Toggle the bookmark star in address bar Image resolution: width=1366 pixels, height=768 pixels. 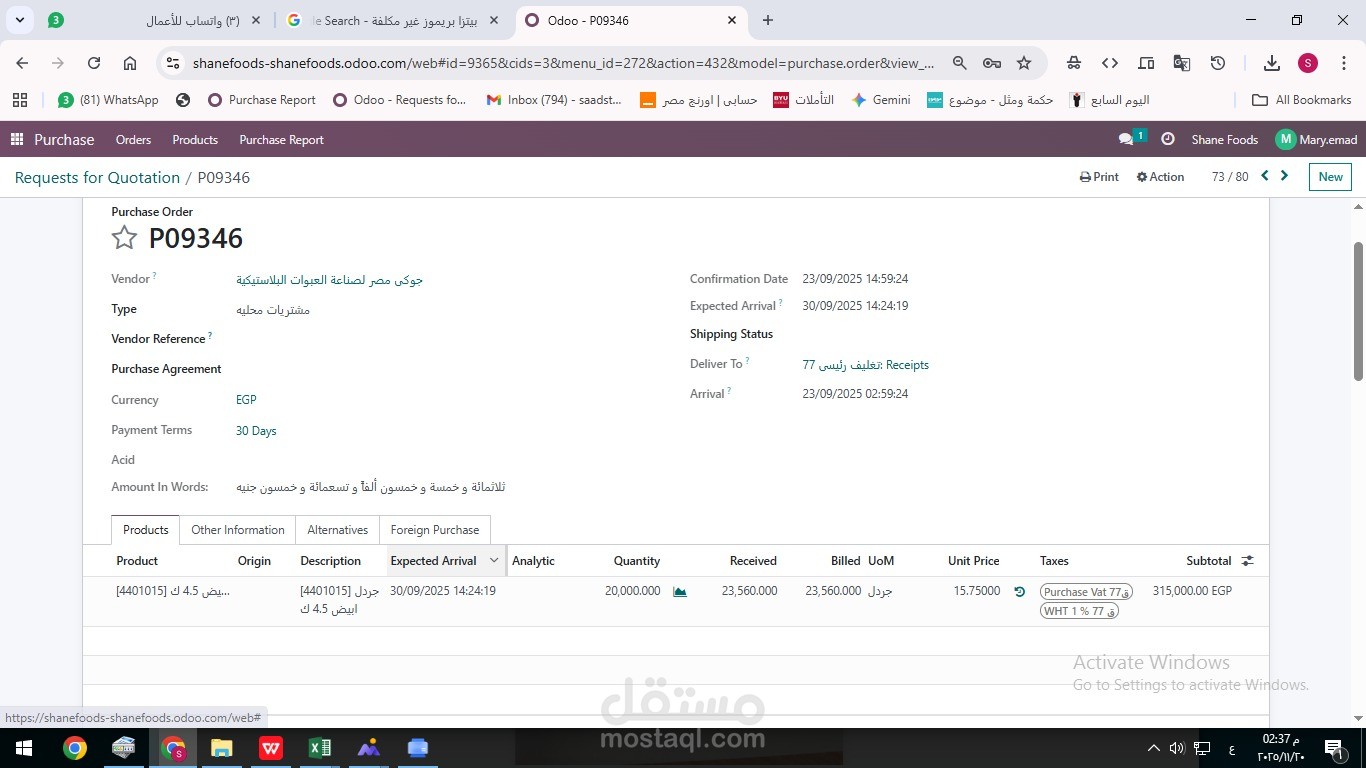click(x=1023, y=62)
